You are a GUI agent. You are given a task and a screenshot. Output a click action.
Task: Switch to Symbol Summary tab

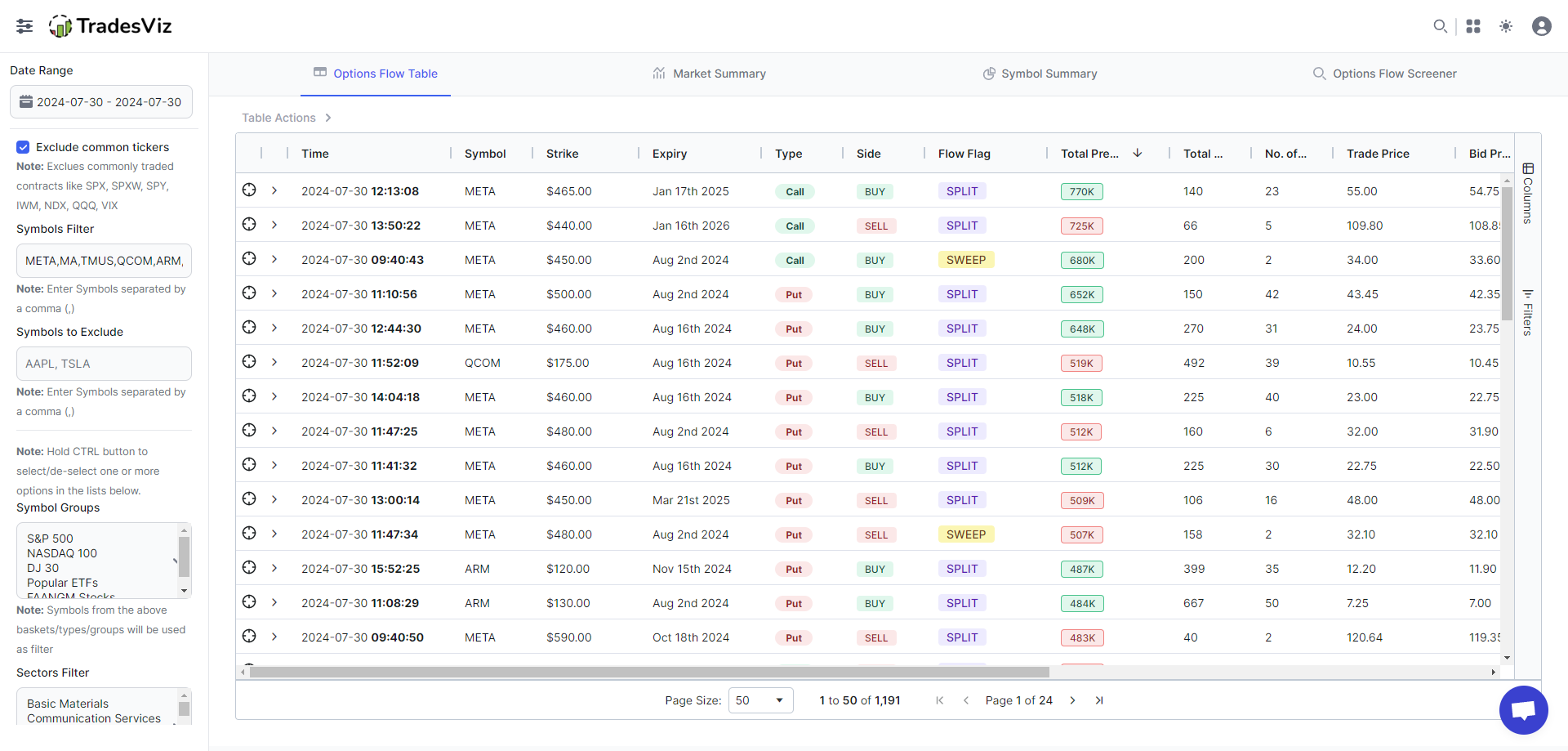1040,74
